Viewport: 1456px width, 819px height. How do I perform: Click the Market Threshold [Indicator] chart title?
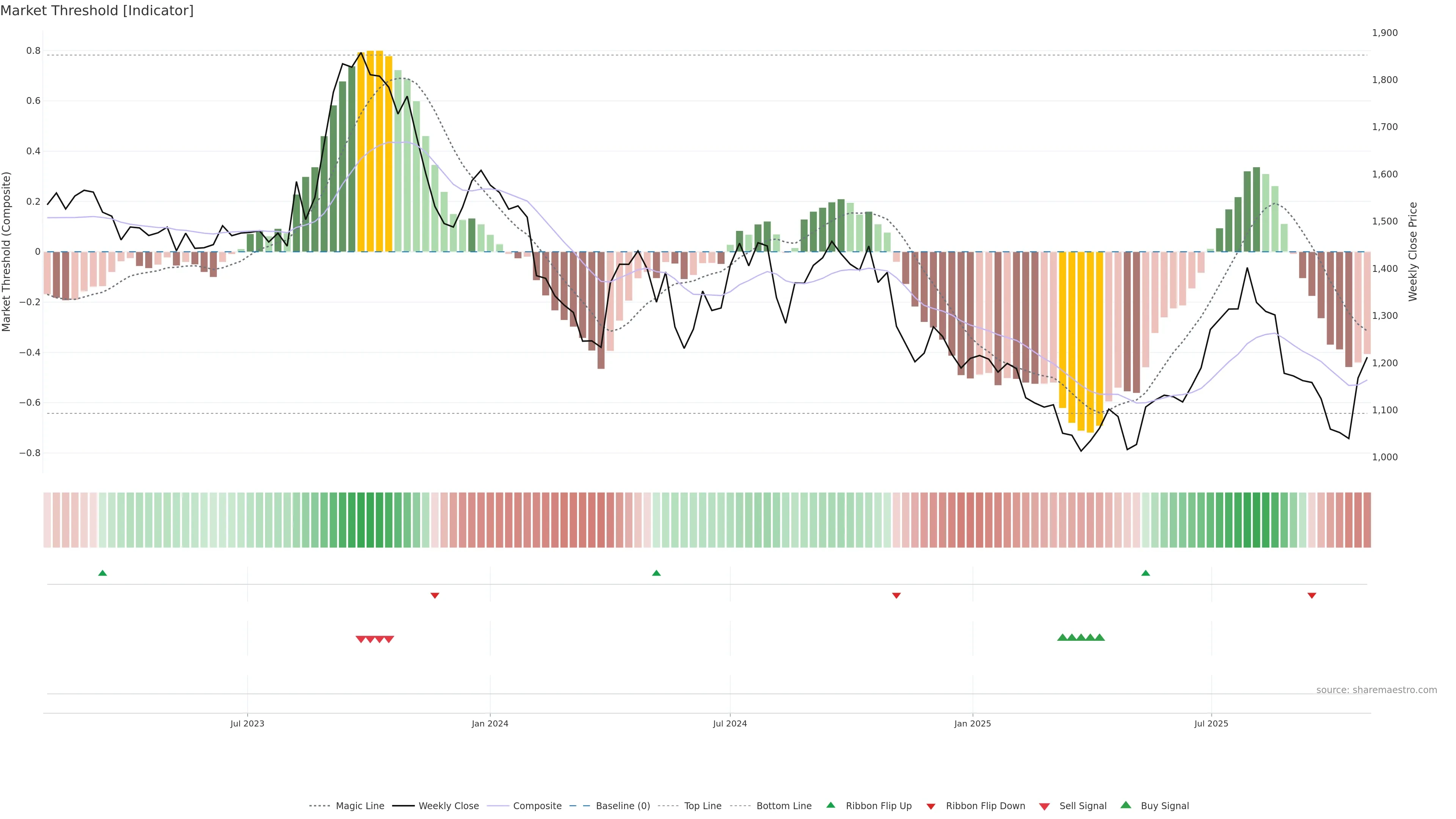tap(97, 11)
